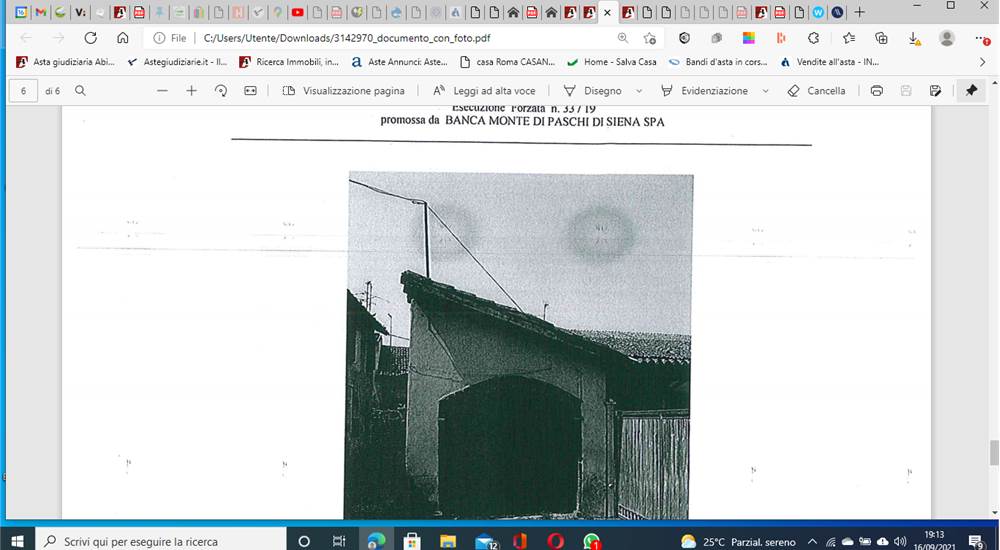The image size is (1000, 550).
Task: Click the PDF vertical scrollbar thumb
Action: pos(994,453)
